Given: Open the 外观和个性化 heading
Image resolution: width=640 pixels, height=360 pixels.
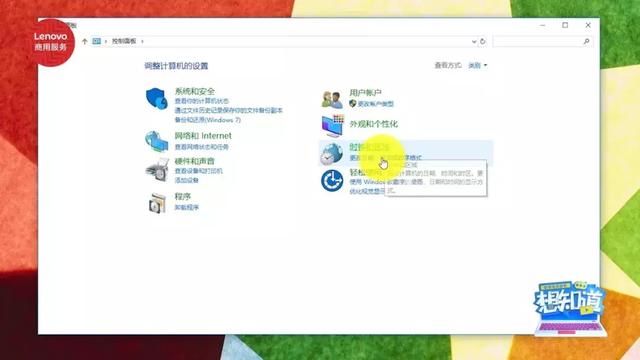Looking at the screenshot, I should 373,124.
